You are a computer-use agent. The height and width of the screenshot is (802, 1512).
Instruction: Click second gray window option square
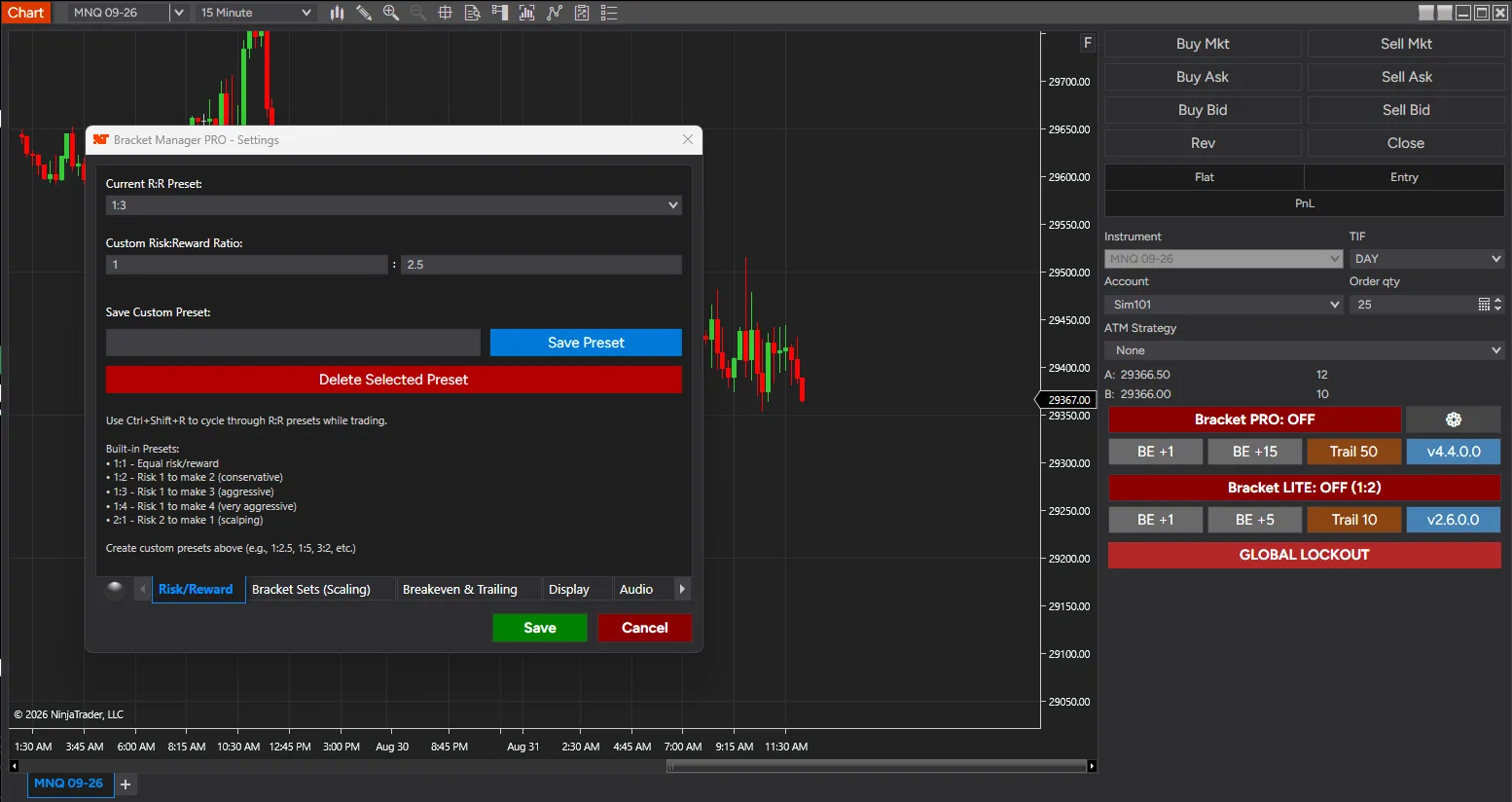[1445, 13]
